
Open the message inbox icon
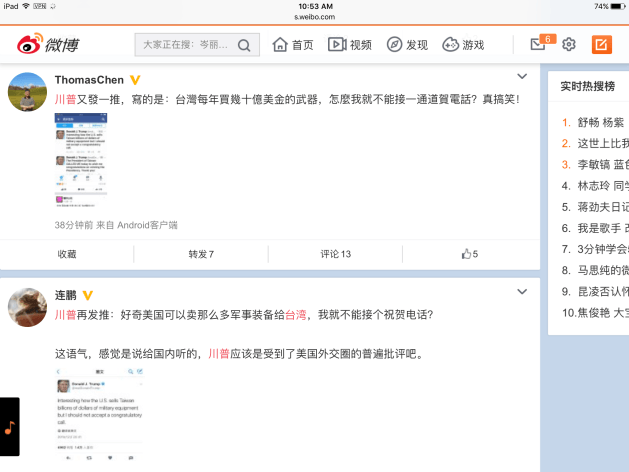click(x=538, y=45)
